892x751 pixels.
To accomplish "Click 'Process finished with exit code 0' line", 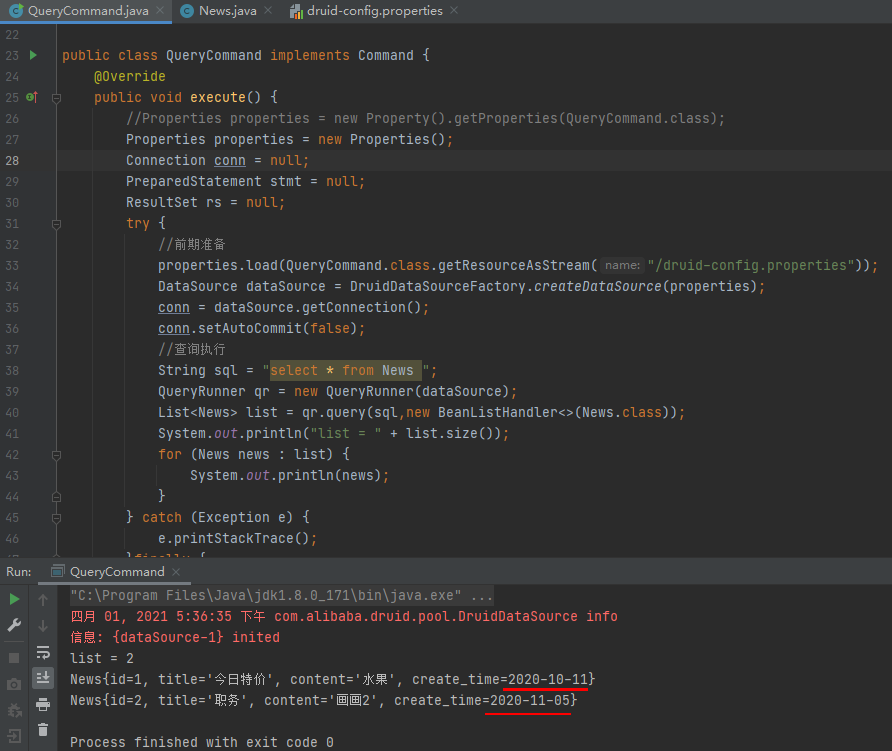I will [201, 742].
